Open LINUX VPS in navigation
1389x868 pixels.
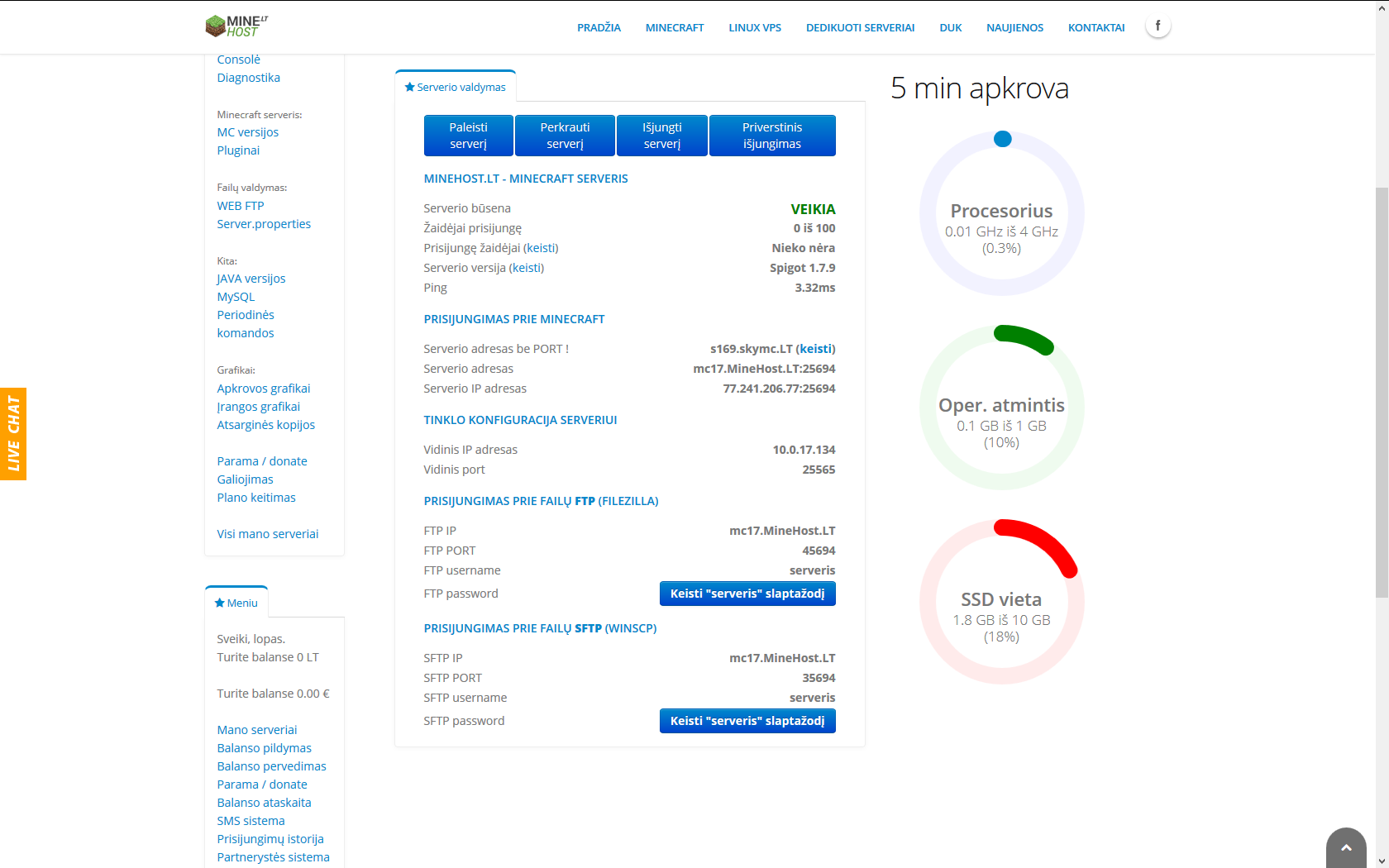click(x=755, y=27)
